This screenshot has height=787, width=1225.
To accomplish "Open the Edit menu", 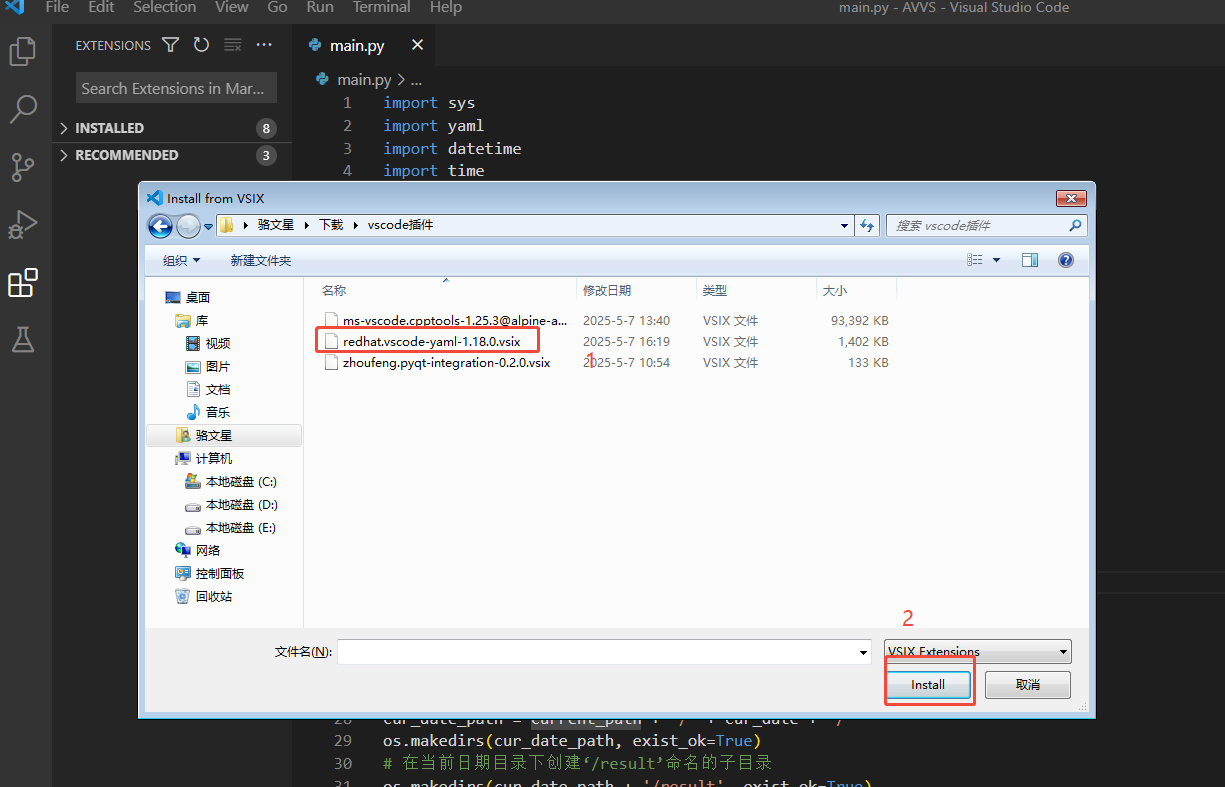I will [101, 7].
